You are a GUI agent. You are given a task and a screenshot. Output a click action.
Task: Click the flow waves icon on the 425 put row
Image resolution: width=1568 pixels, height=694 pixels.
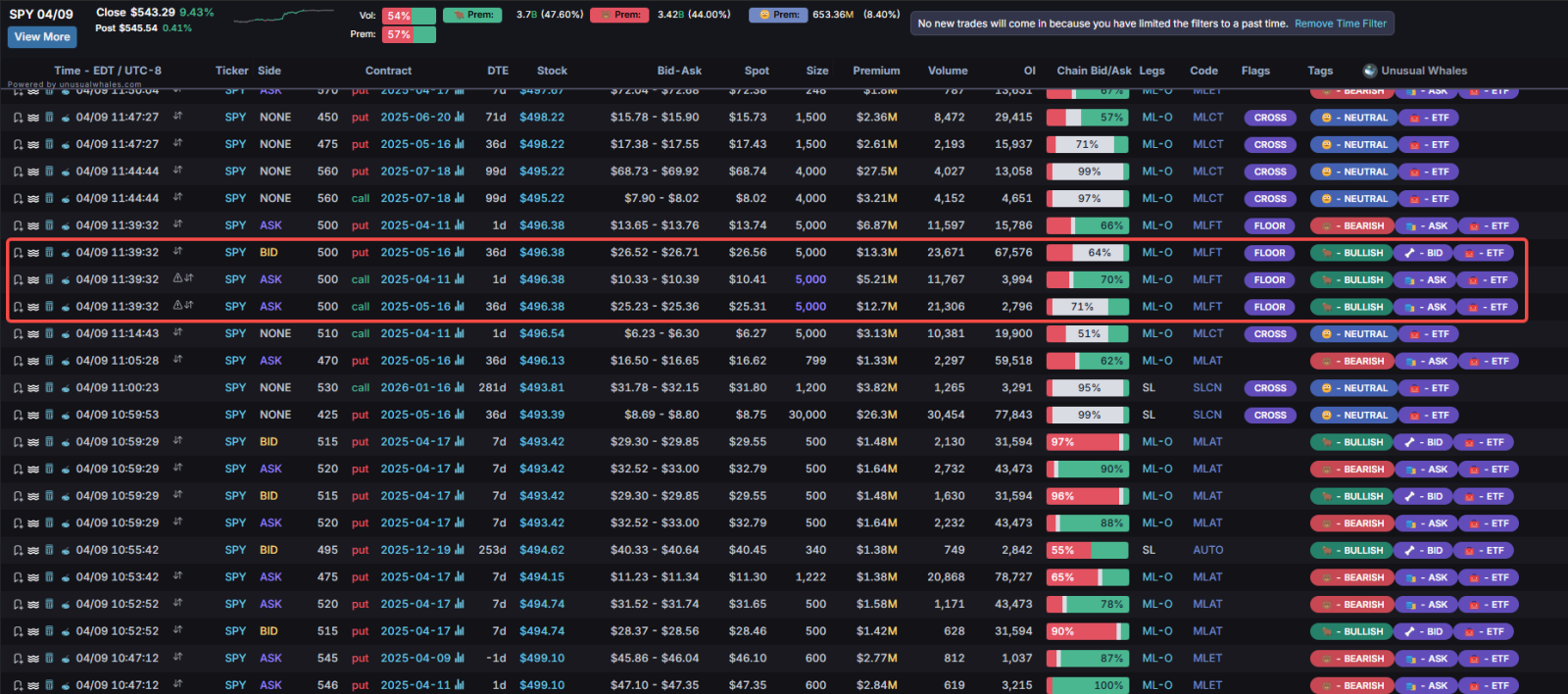(33, 416)
